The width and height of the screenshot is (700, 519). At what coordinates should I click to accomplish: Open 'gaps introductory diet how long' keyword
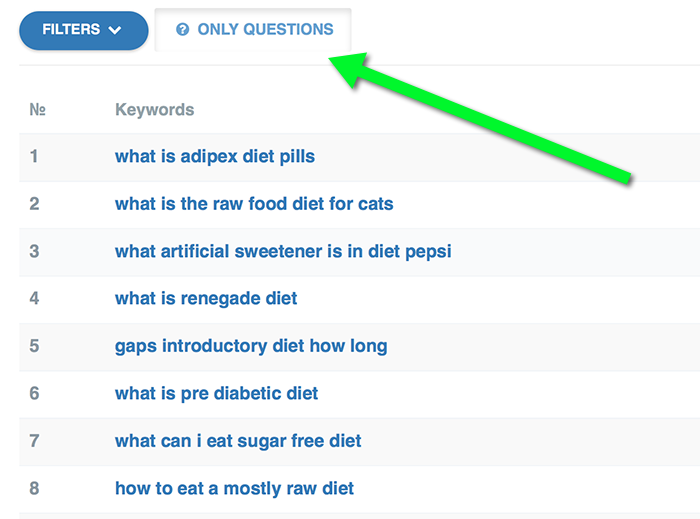[x=251, y=346]
